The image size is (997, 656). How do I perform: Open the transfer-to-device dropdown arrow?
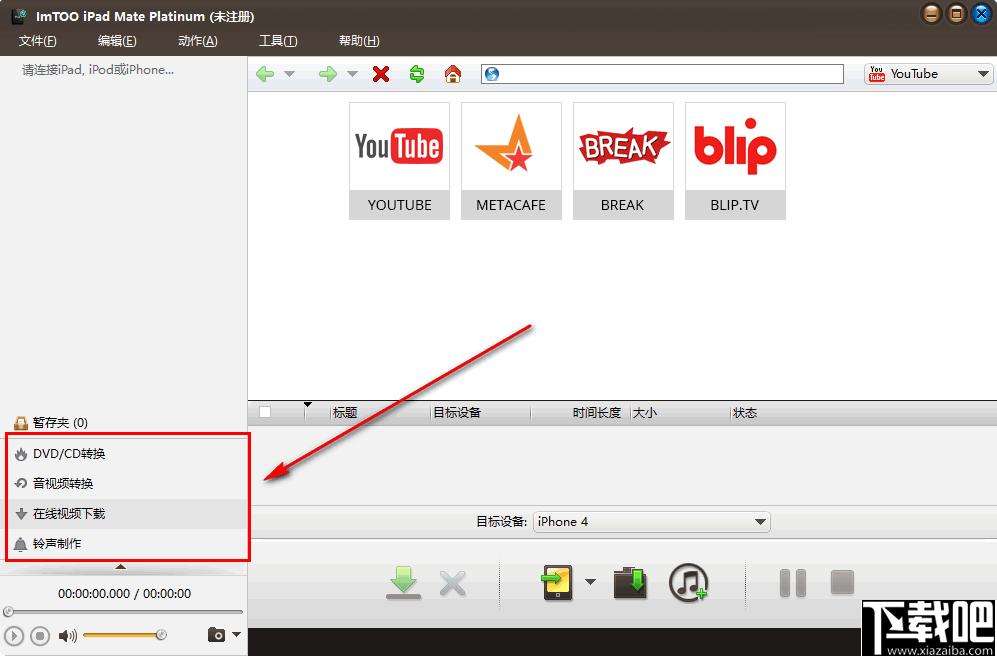pyautogui.click(x=591, y=582)
